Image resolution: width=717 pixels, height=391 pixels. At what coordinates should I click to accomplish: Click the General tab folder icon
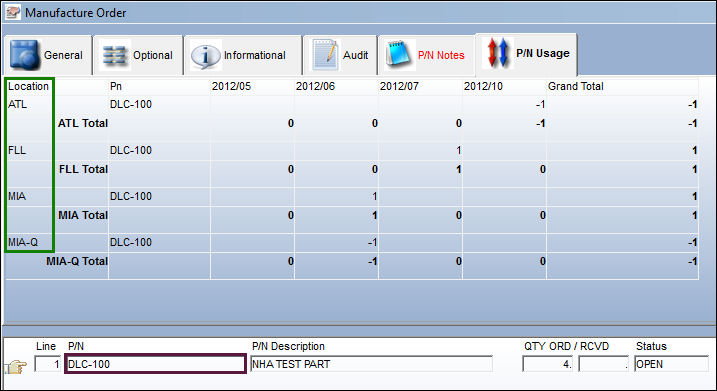[24, 55]
